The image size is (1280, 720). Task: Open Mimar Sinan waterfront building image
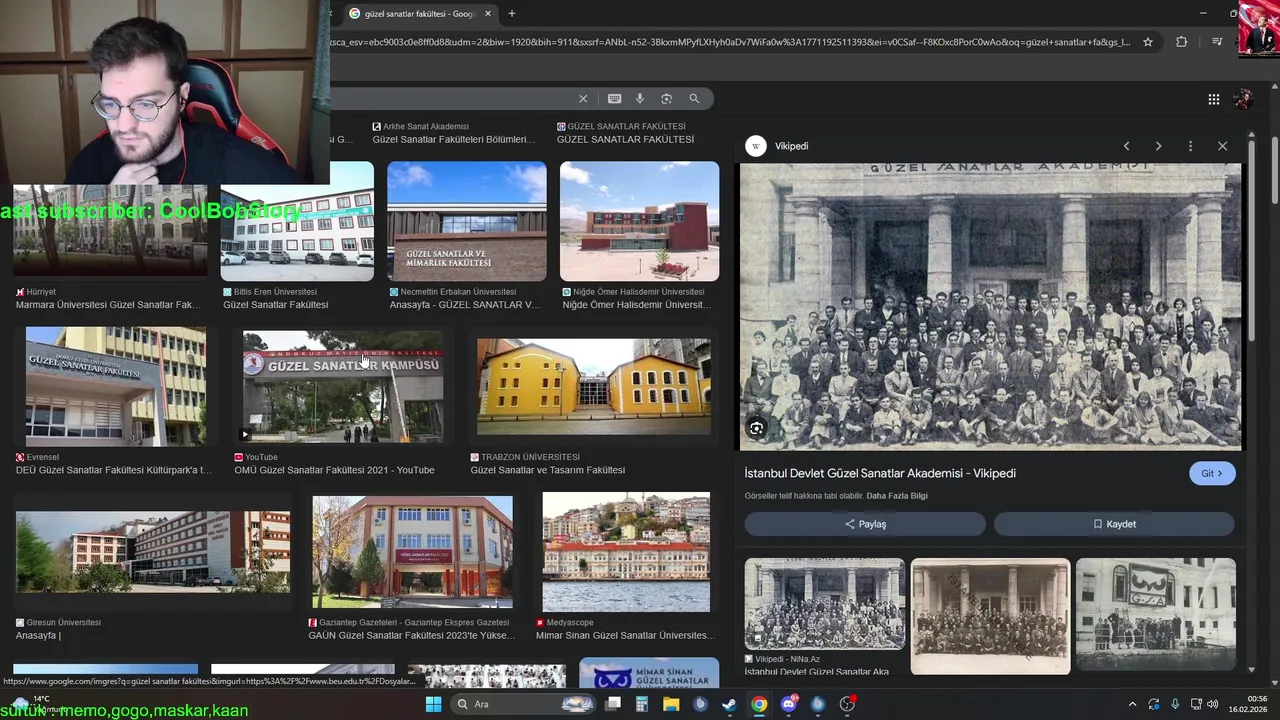coord(626,552)
